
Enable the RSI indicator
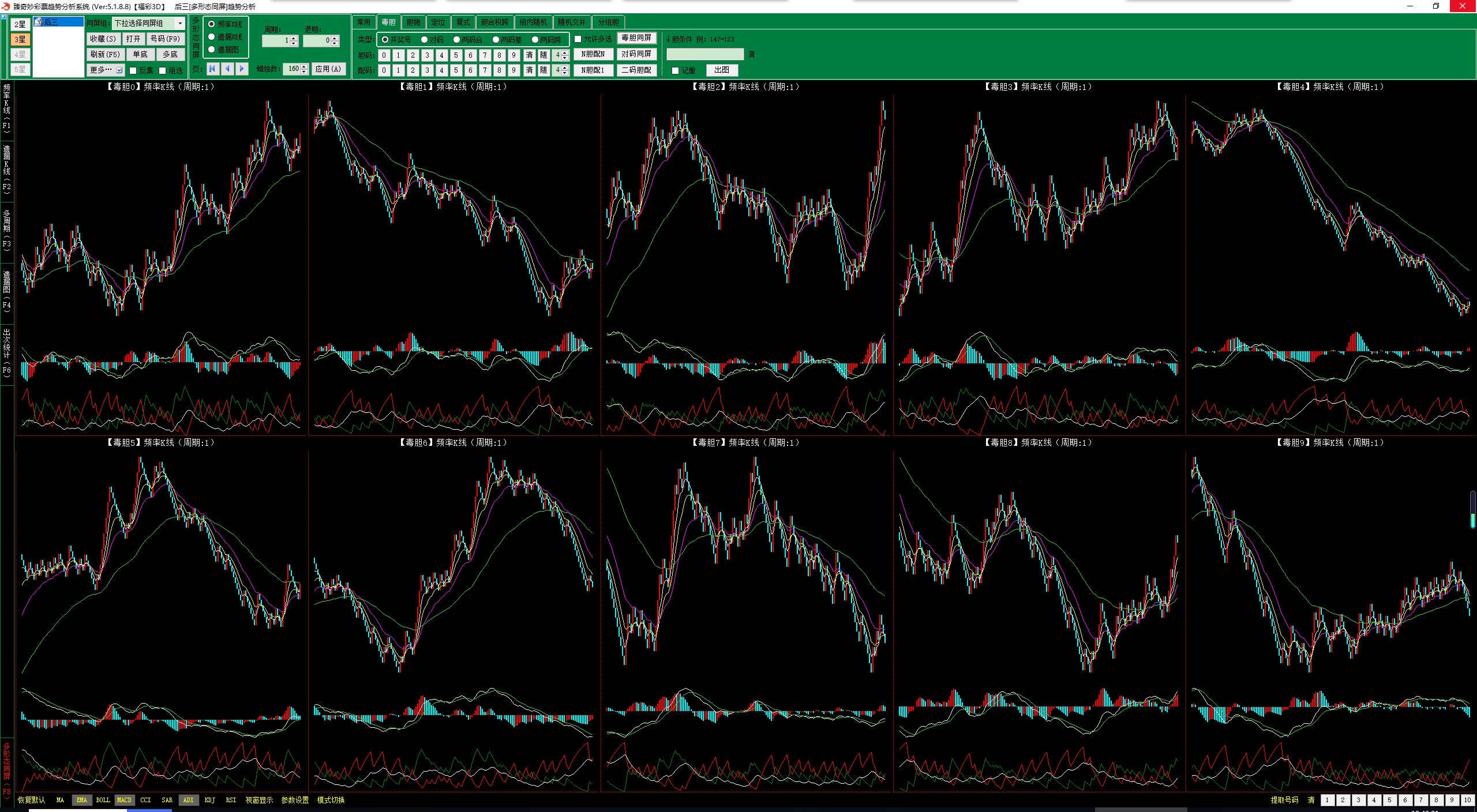(231, 800)
